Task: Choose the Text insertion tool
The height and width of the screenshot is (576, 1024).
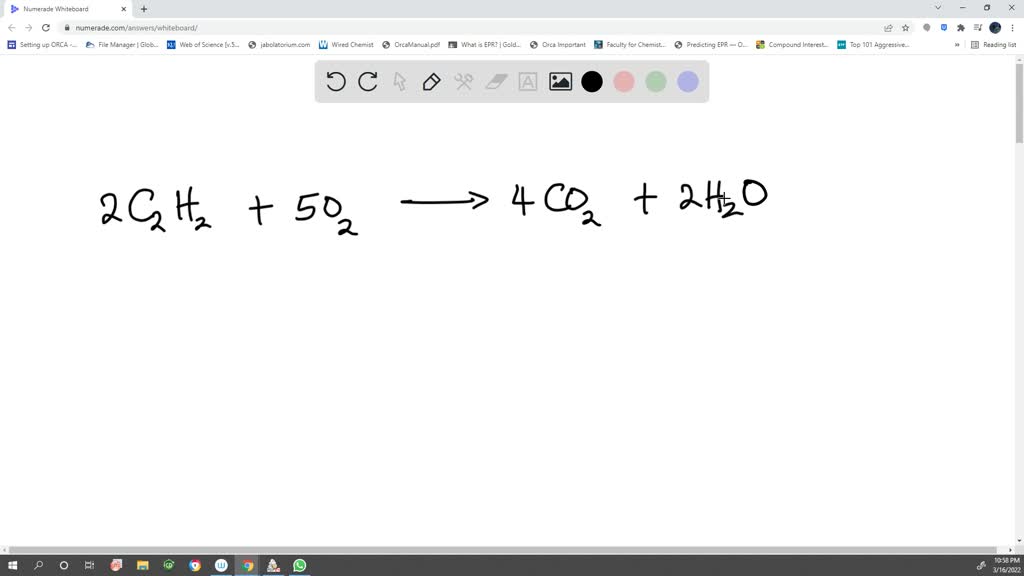Action: pos(527,82)
